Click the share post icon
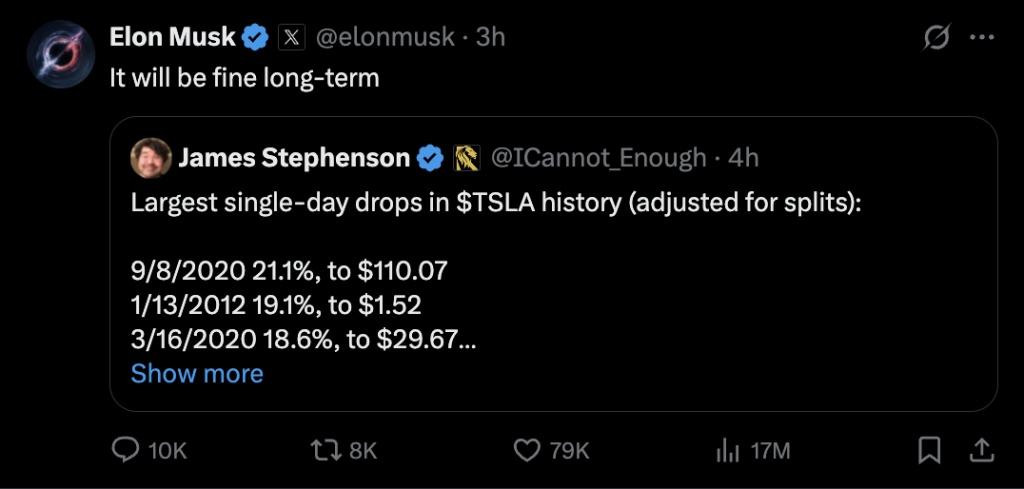 click(982, 451)
